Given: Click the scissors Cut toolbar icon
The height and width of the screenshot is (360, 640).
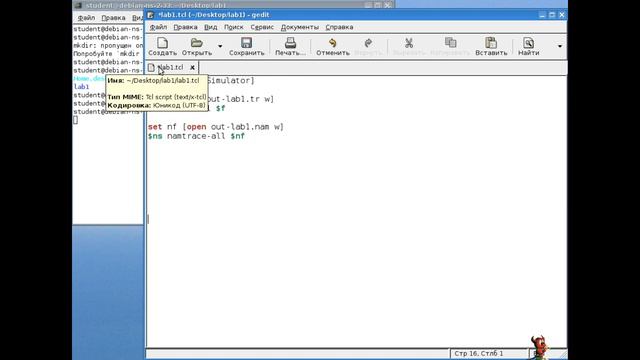Looking at the screenshot, I should click(x=409, y=43).
